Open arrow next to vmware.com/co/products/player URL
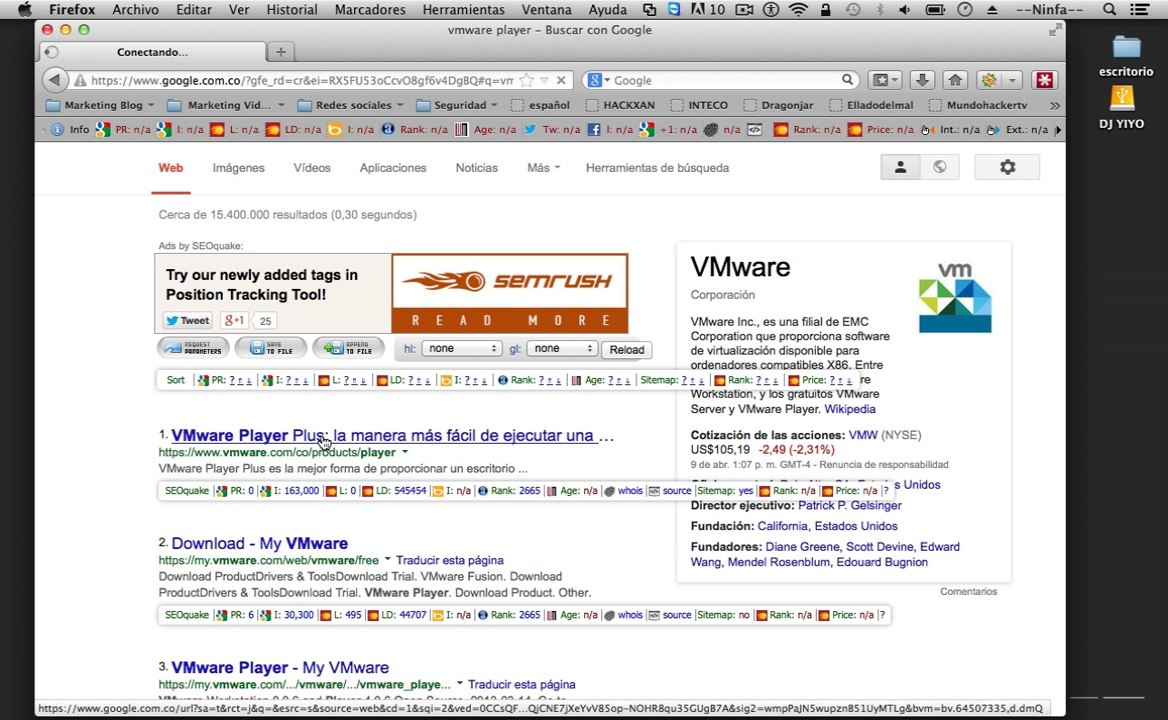1168x720 pixels. (x=404, y=452)
